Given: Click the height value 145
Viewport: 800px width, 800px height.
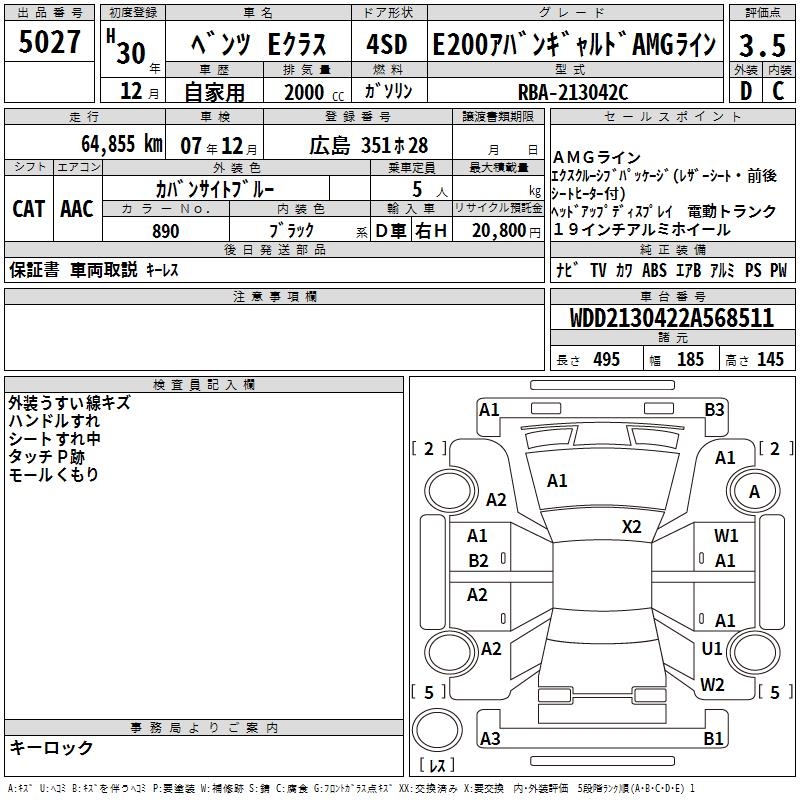Looking at the screenshot, I should click(770, 359).
